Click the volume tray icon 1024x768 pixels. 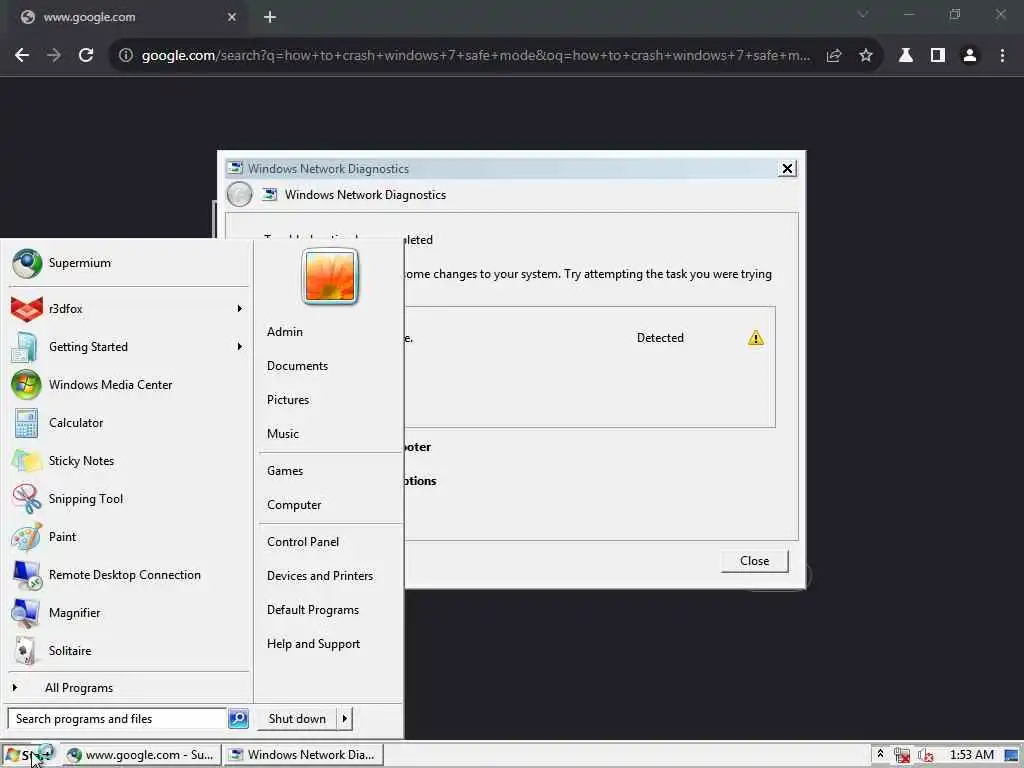(x=925, y=755)
